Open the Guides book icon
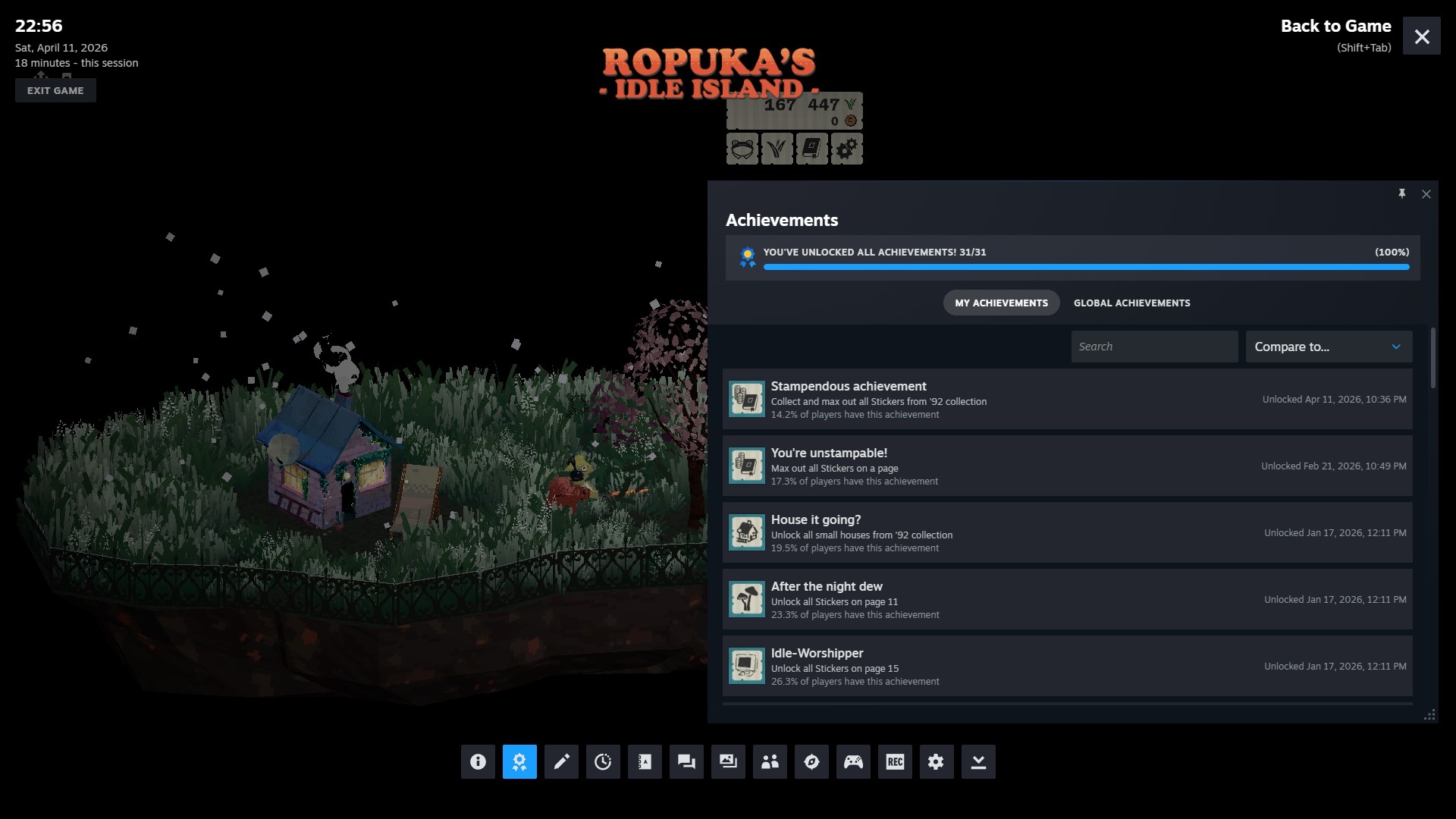Viewport: 1456px width, 819px height. pyautogui.click(x=645, y=761)
